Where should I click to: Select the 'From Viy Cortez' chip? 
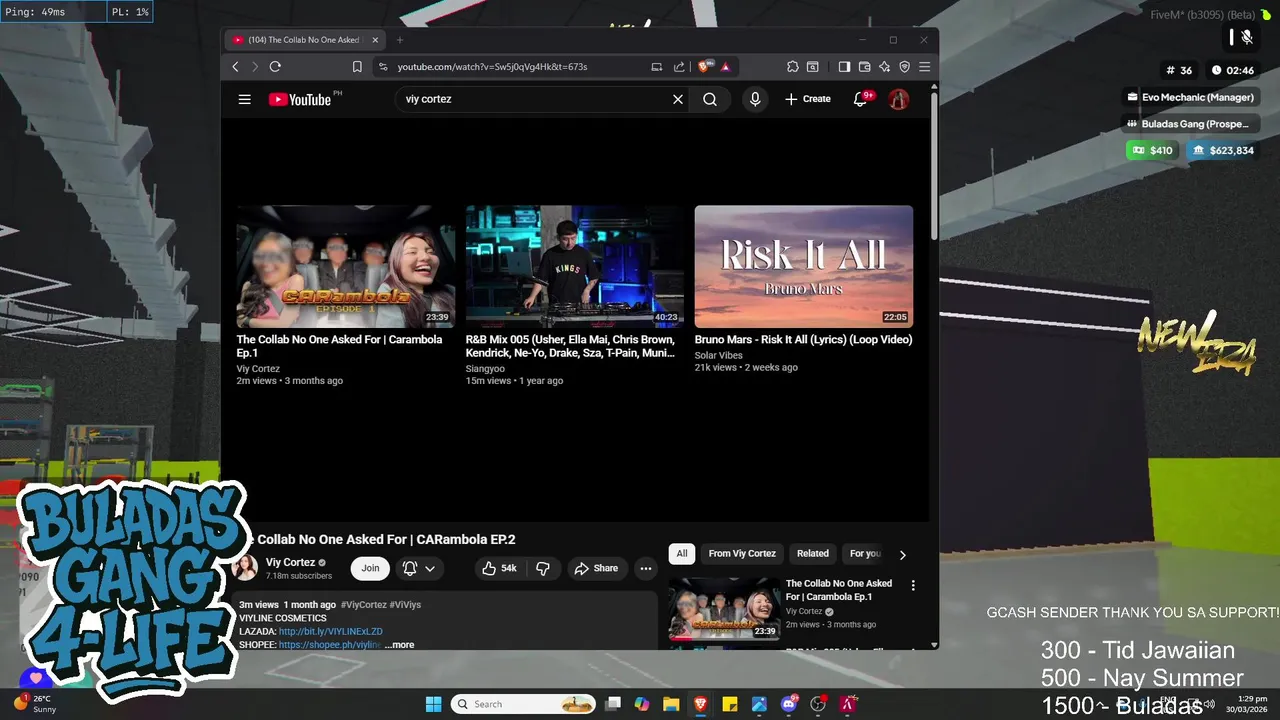tap(742, 553)
